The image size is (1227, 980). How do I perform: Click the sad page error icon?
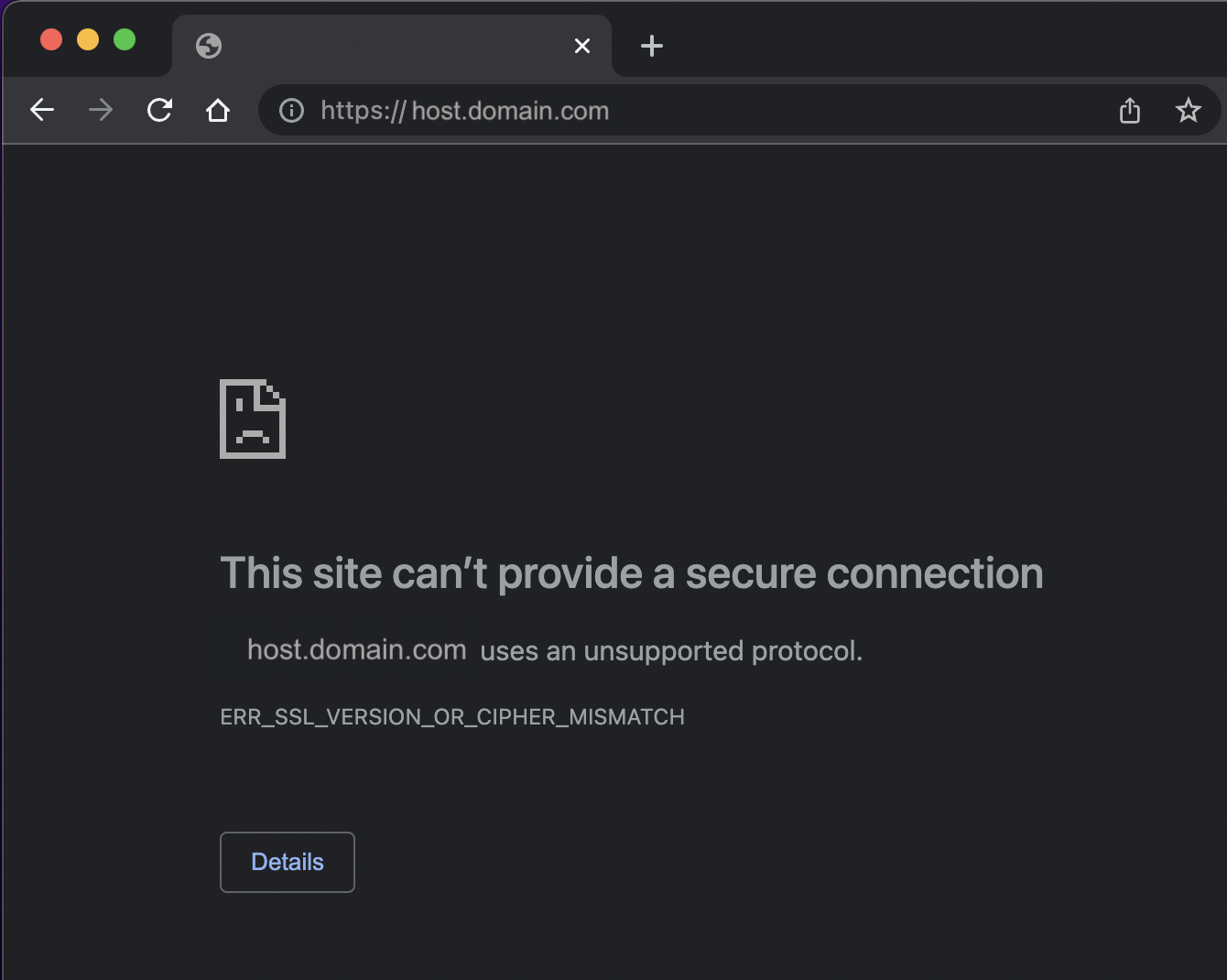tap(253, 419)
